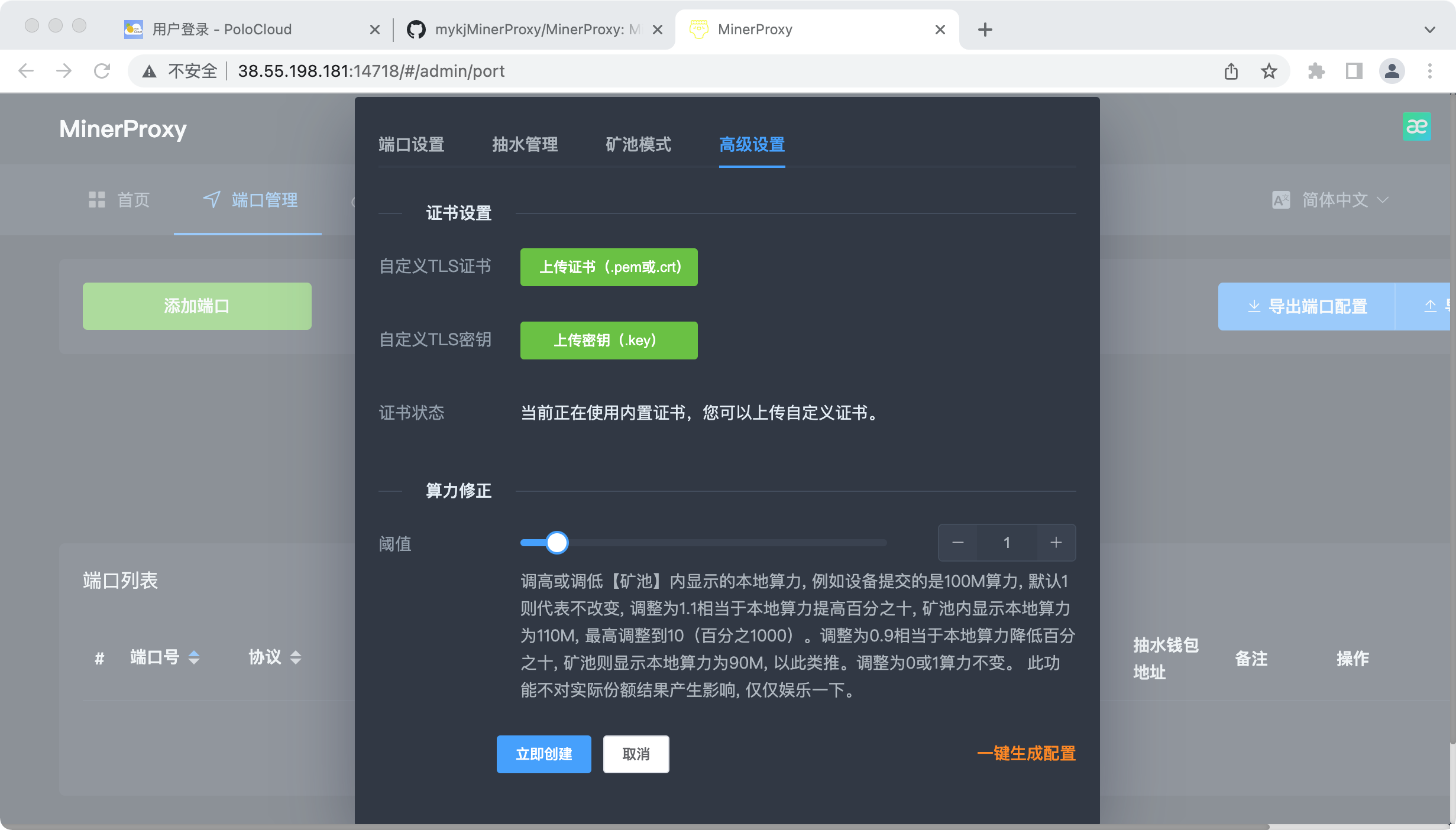Click the bookmark star in the address bar
Image resolution: width=1456 pixels, height=830 pixels.
point(1269,71)
